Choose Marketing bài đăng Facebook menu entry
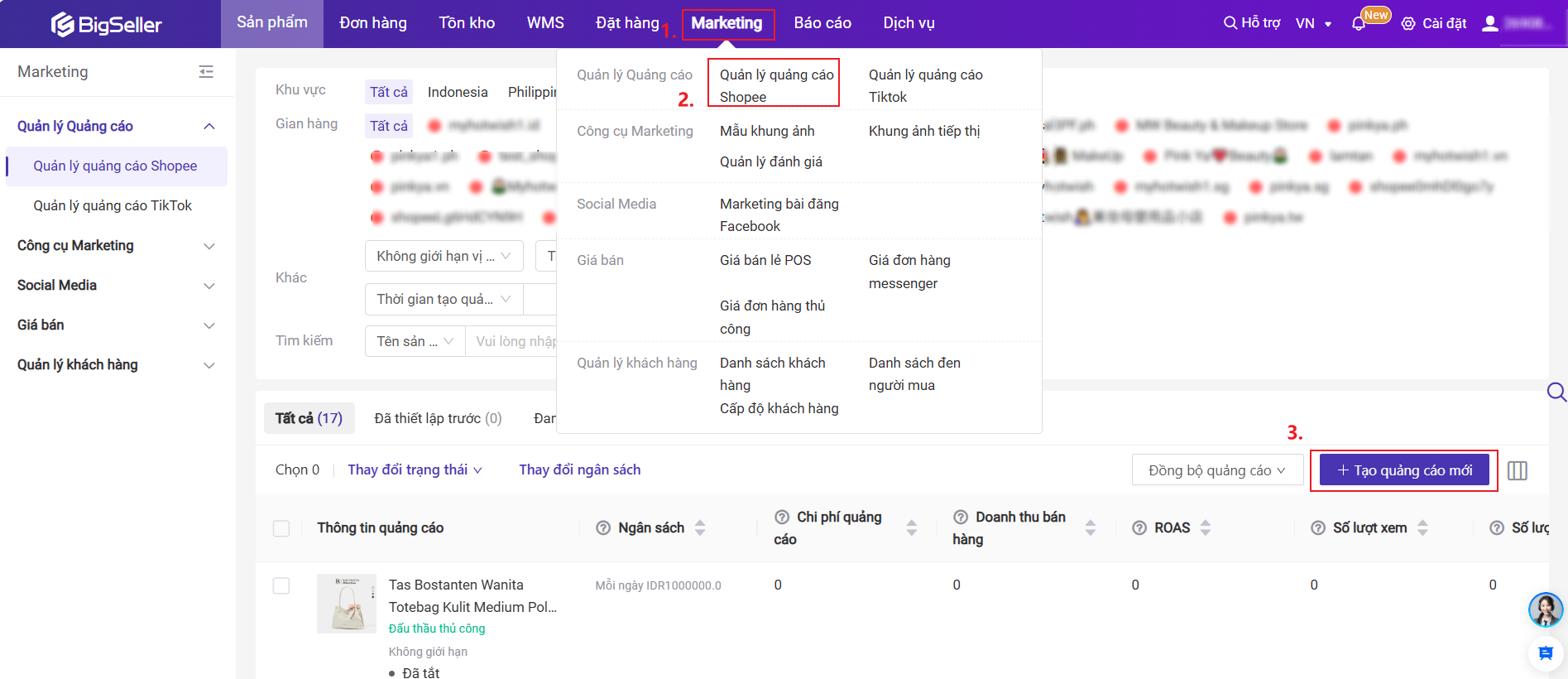 coord(779,214)
